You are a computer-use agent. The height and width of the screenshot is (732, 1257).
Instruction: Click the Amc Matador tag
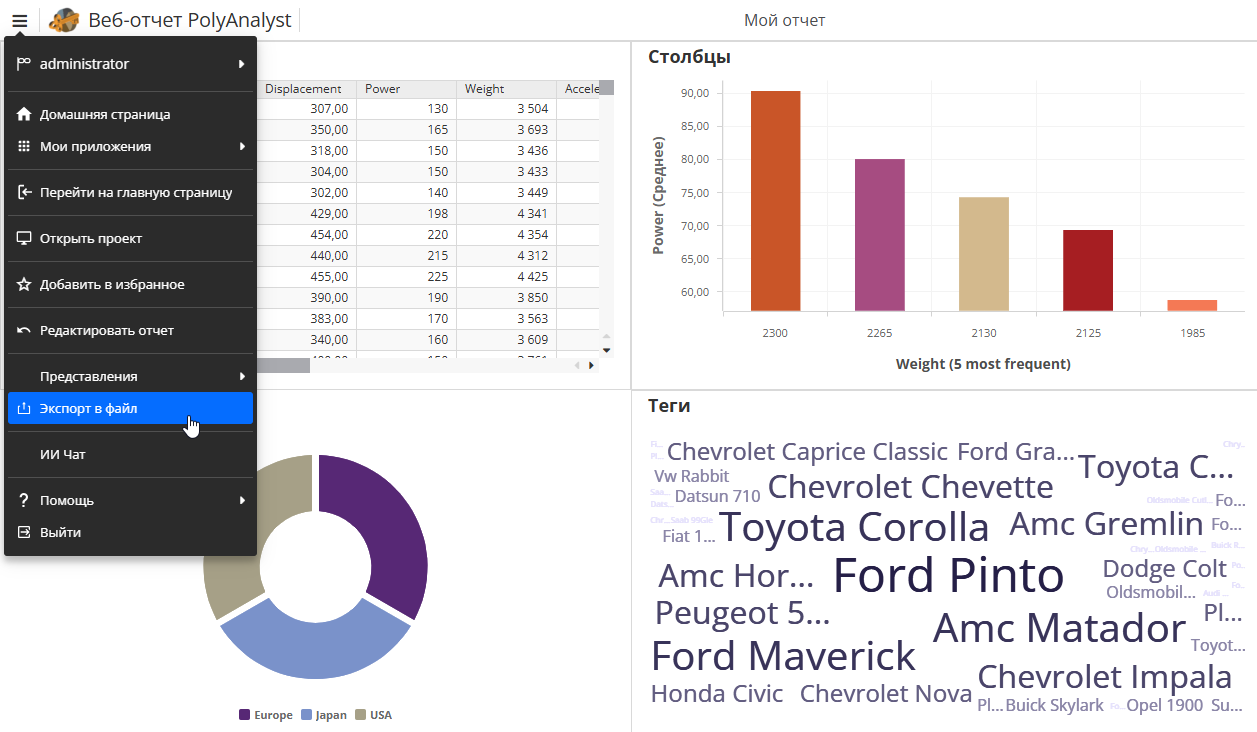(x=1059, y=628)
